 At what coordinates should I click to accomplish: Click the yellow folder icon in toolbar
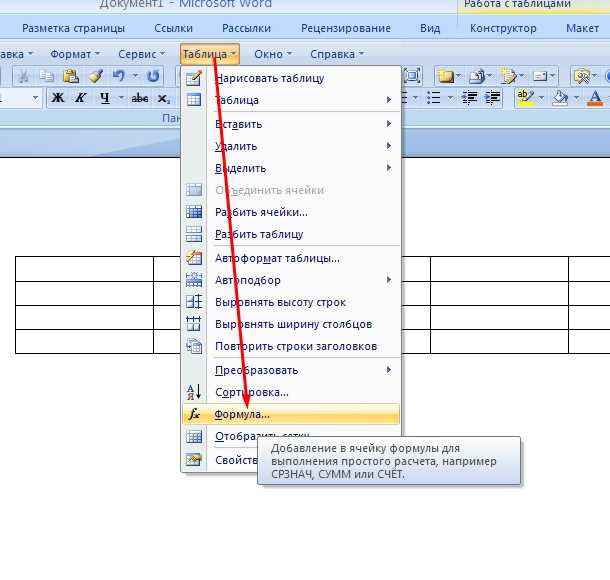coord(446,76)
